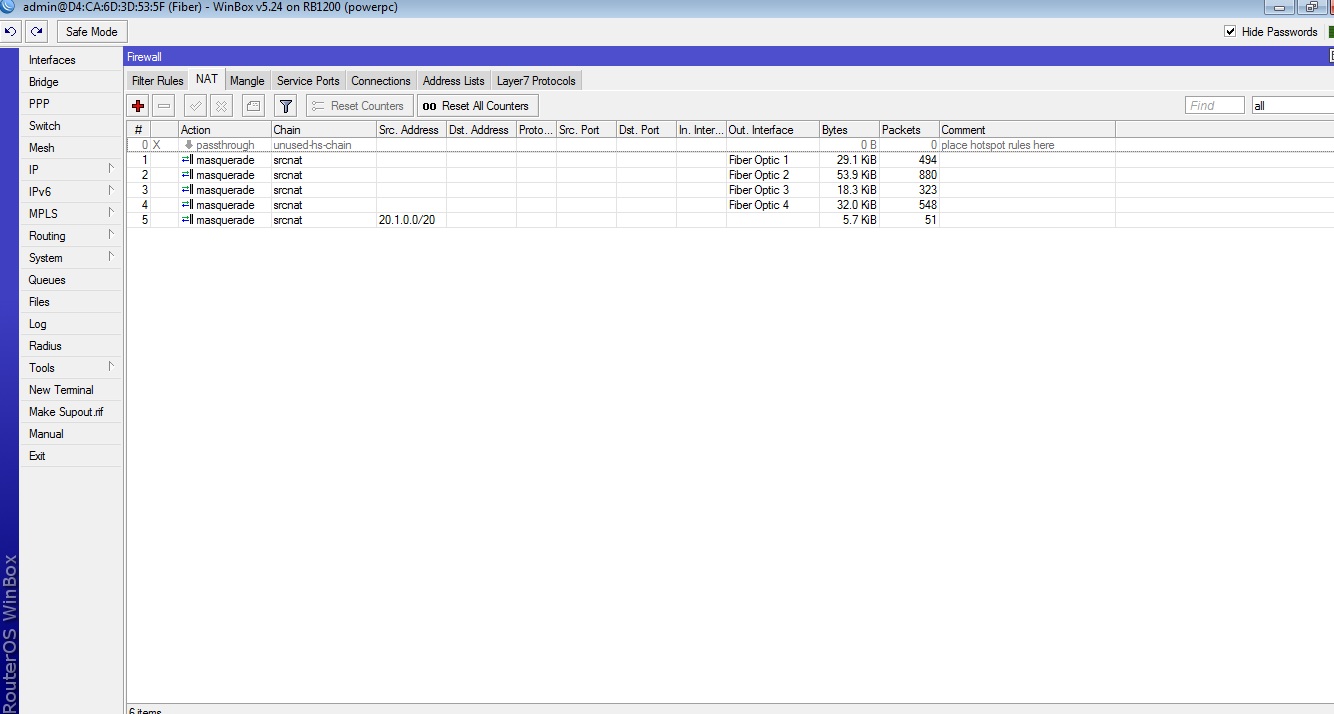Sort by the Comment column header
This screenshot has height=714, width=1334.
click(x=1027, y=130)
